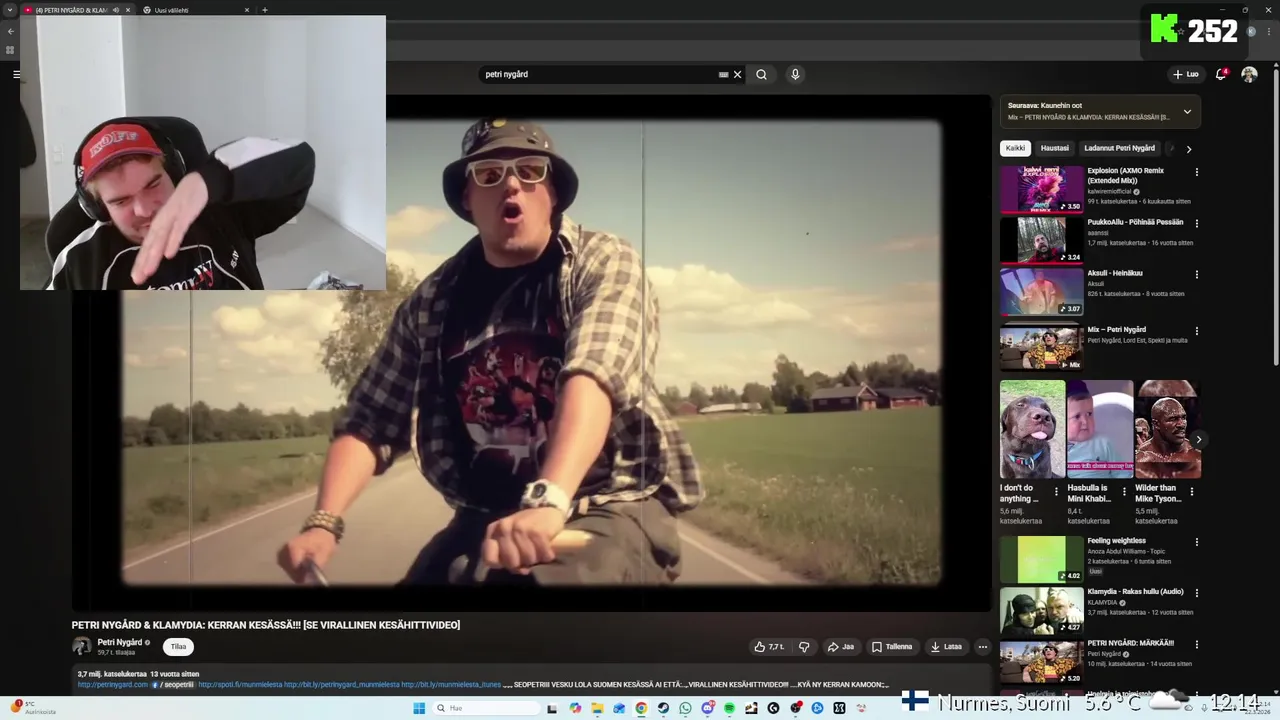Show next Shorts with arrow button
The image size is (1280, 720).
pyautogui.click(x=1198, y=440)
